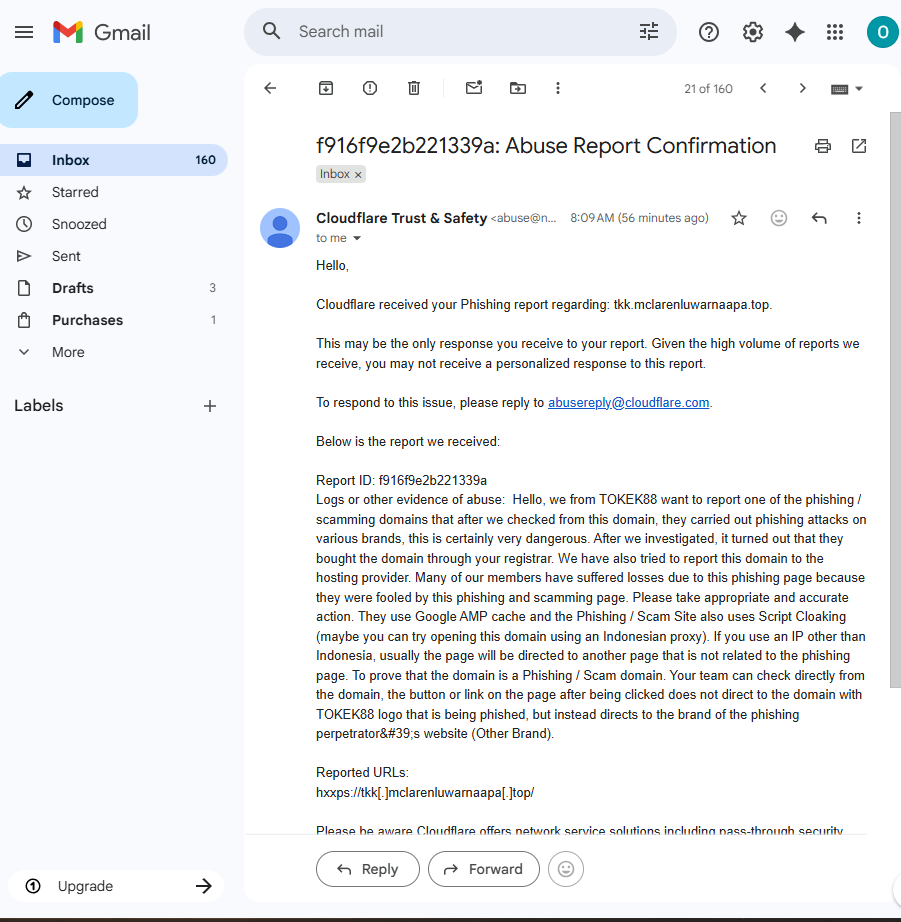Click the 8:09 AM timestamp

[639, 218]
